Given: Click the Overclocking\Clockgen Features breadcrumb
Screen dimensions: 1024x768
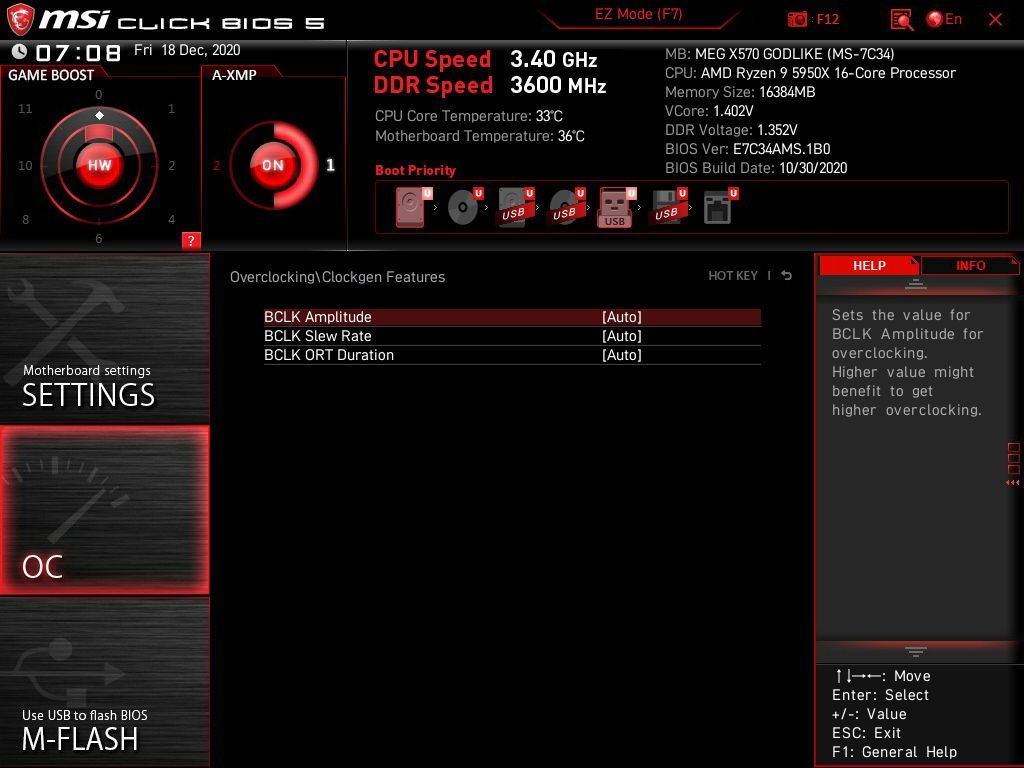Looking at the screenshot, I should tap(337, 277).
